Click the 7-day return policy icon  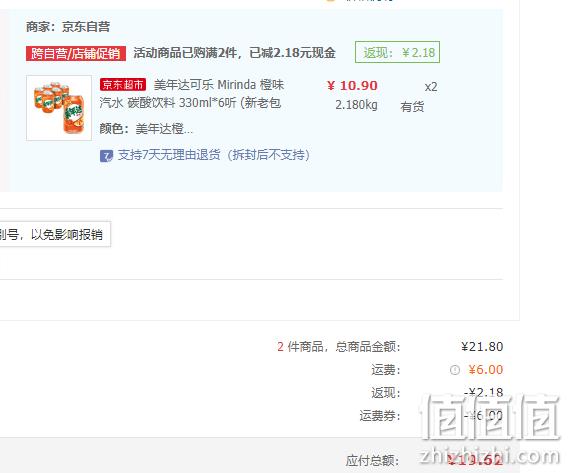tap(106, 156)
